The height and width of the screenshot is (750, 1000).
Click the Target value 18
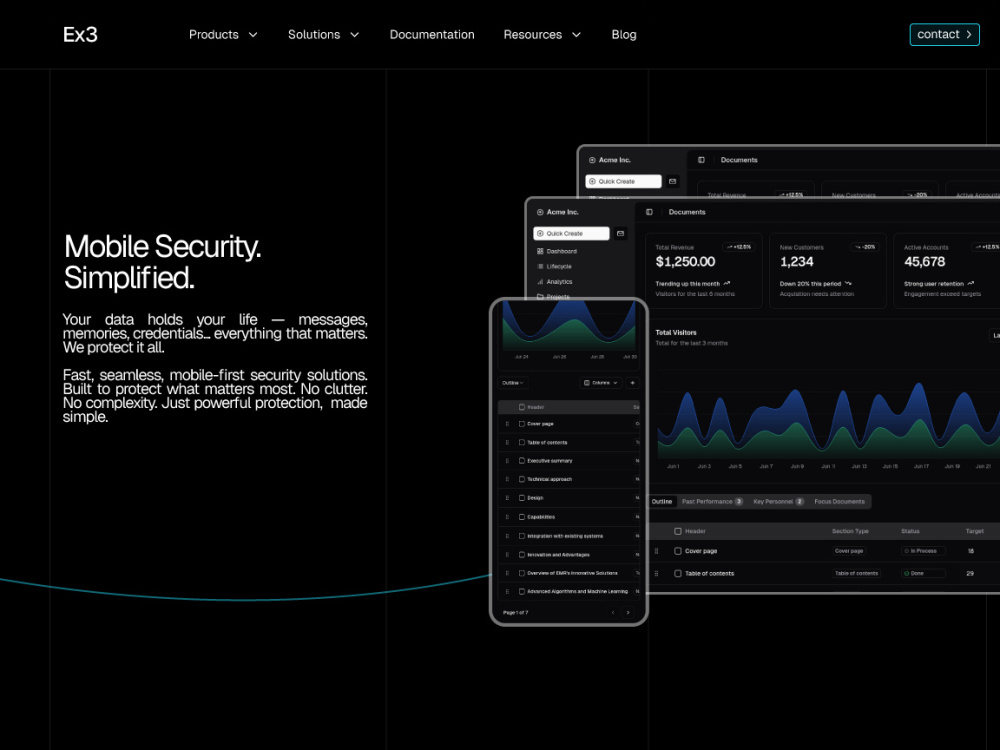(971, 551)
